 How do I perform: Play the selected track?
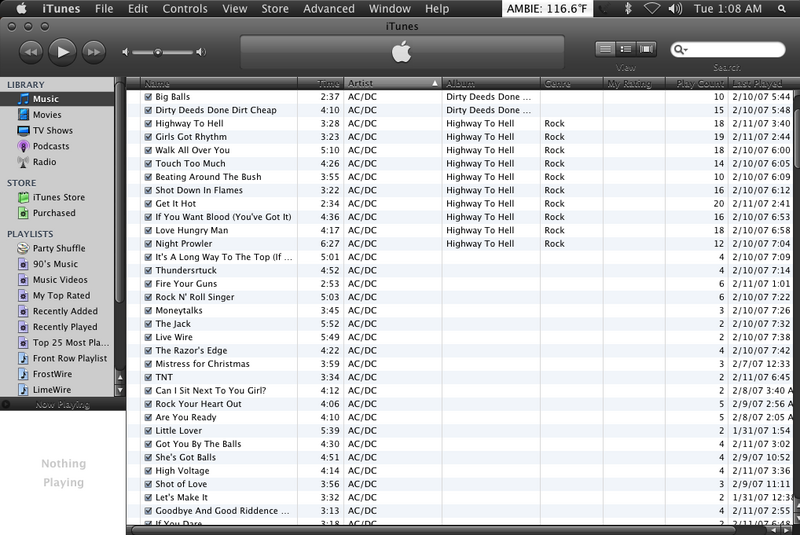pos(62,52)
